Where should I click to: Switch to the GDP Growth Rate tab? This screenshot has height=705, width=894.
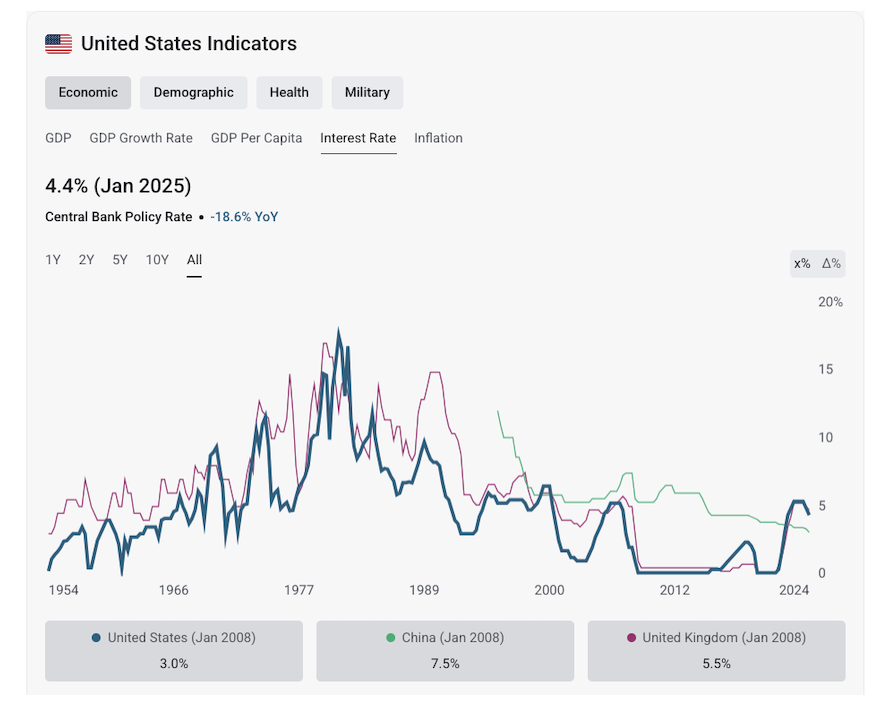[141, 138]
